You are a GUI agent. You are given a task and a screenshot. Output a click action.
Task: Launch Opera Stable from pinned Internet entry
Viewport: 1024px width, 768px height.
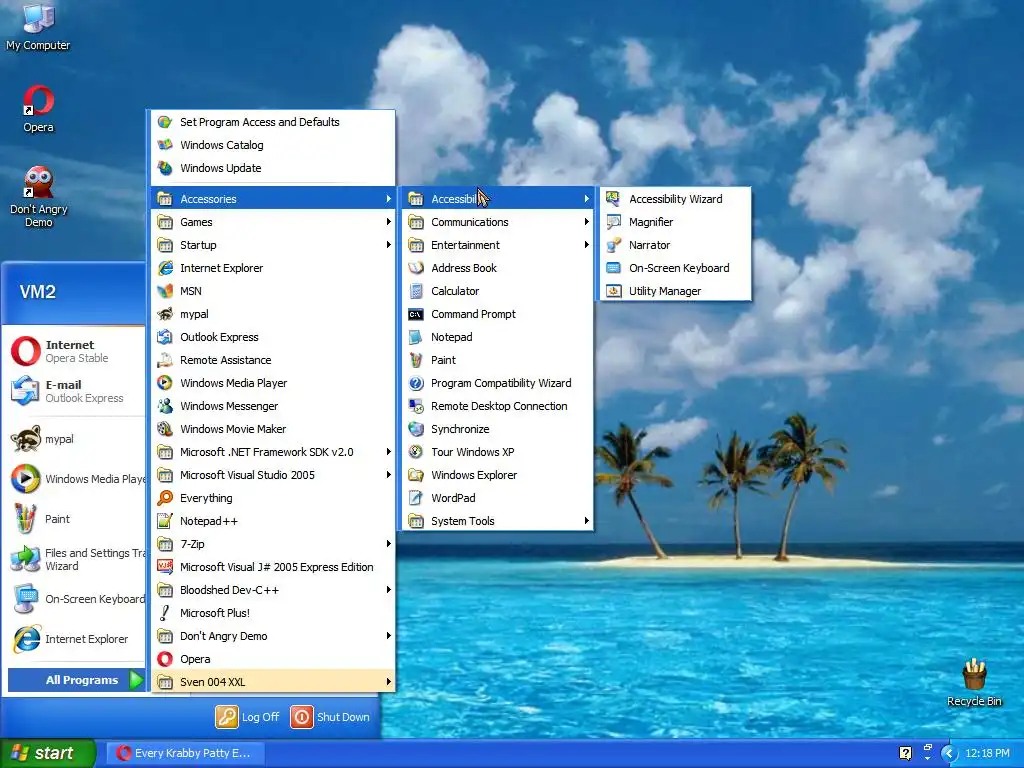(x=76, y=351)
